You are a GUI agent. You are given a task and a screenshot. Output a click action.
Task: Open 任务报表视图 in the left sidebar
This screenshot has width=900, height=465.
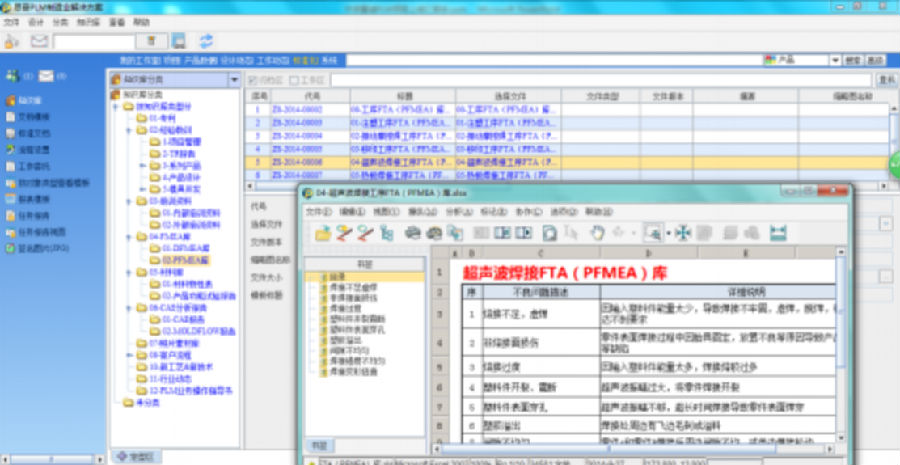tap(42, 232)
